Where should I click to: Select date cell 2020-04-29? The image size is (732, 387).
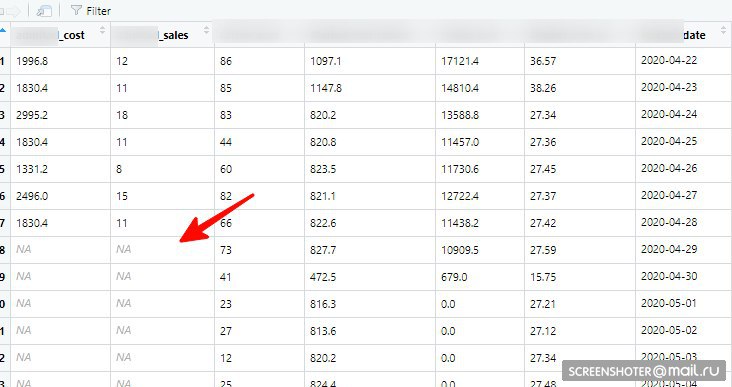click(x=669, y=250)
